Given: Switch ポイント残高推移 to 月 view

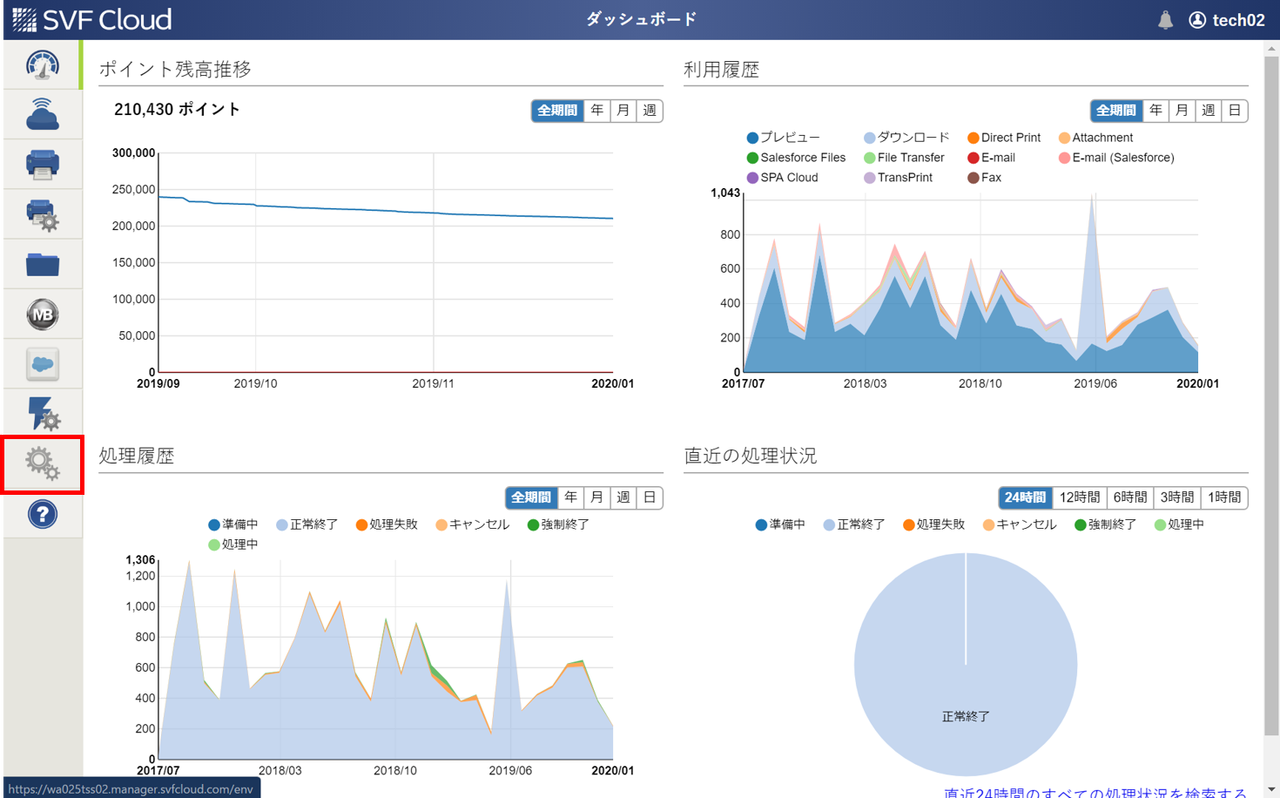Looking at the screenshot, I should click(x=622, y=111).
